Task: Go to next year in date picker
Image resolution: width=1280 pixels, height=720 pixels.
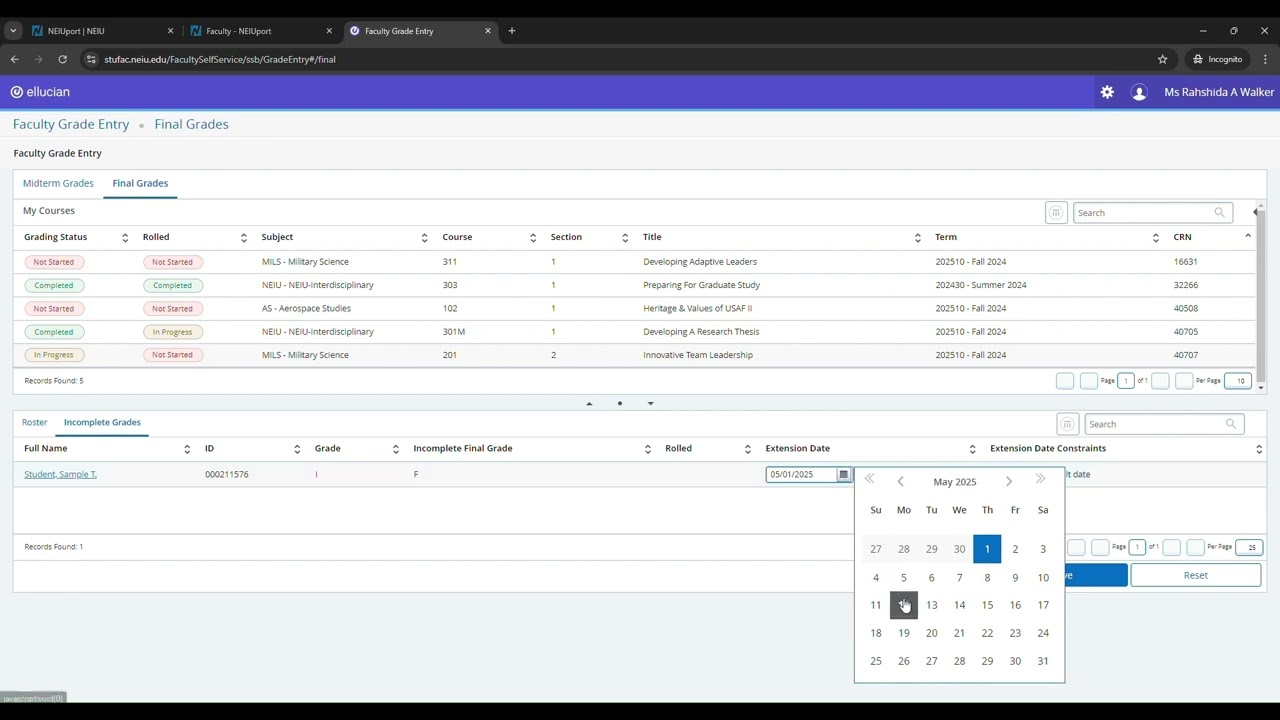Action: point(1040,480)
